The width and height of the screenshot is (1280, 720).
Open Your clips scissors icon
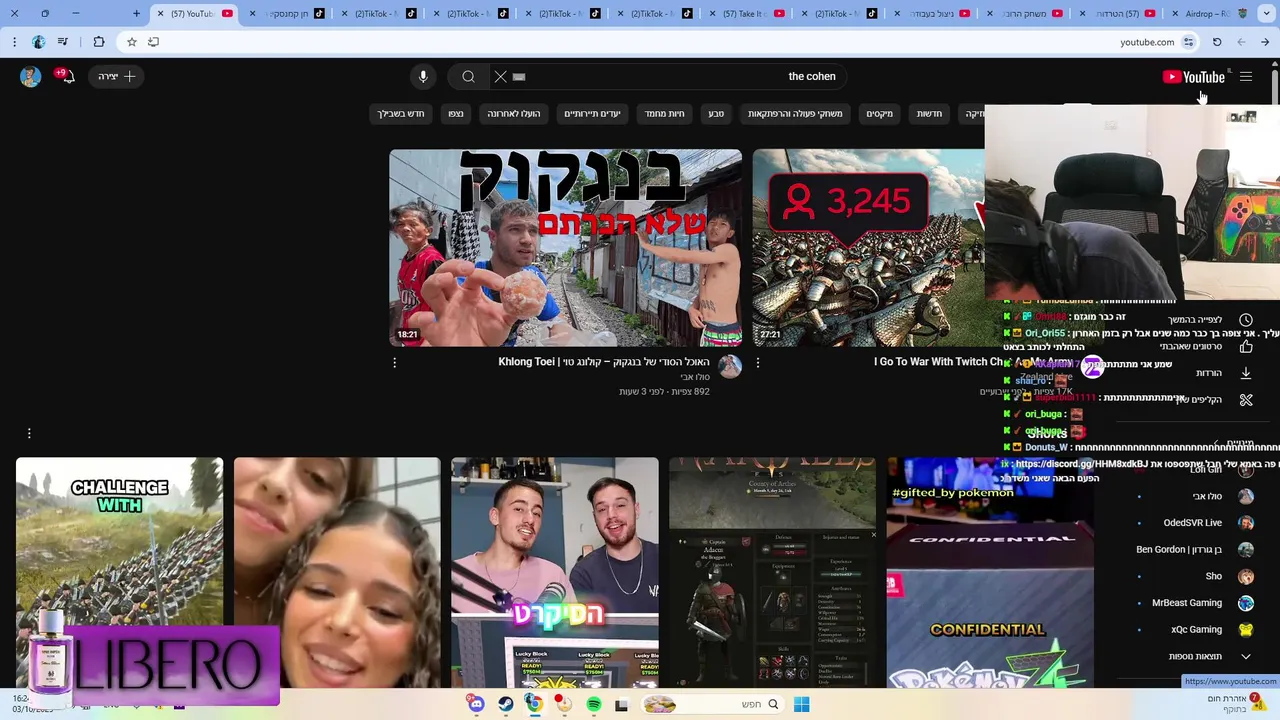pos(1246,400)
